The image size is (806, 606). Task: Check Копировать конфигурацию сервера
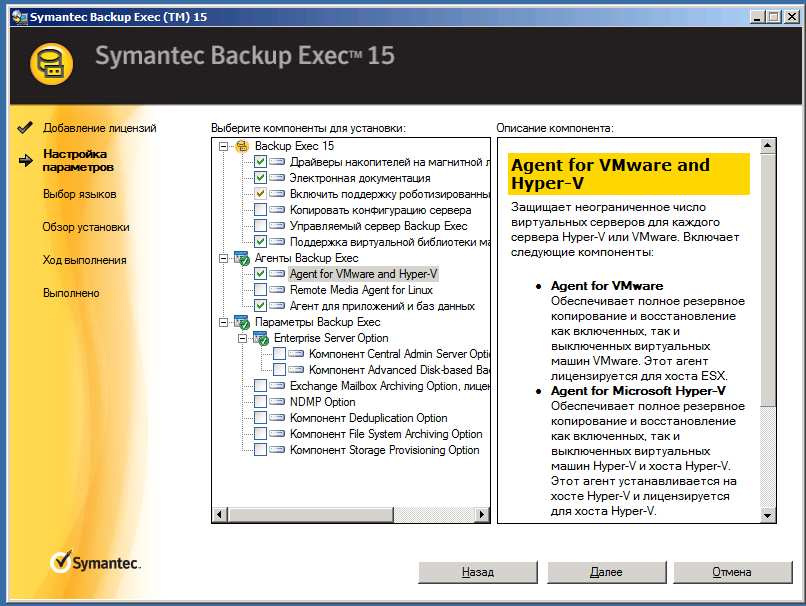pos(261,210)
